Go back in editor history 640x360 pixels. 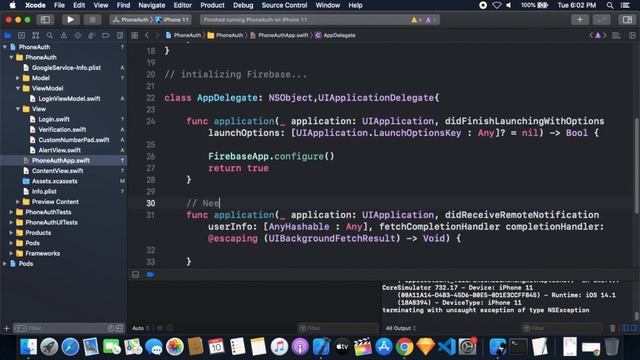coord(147,36)
